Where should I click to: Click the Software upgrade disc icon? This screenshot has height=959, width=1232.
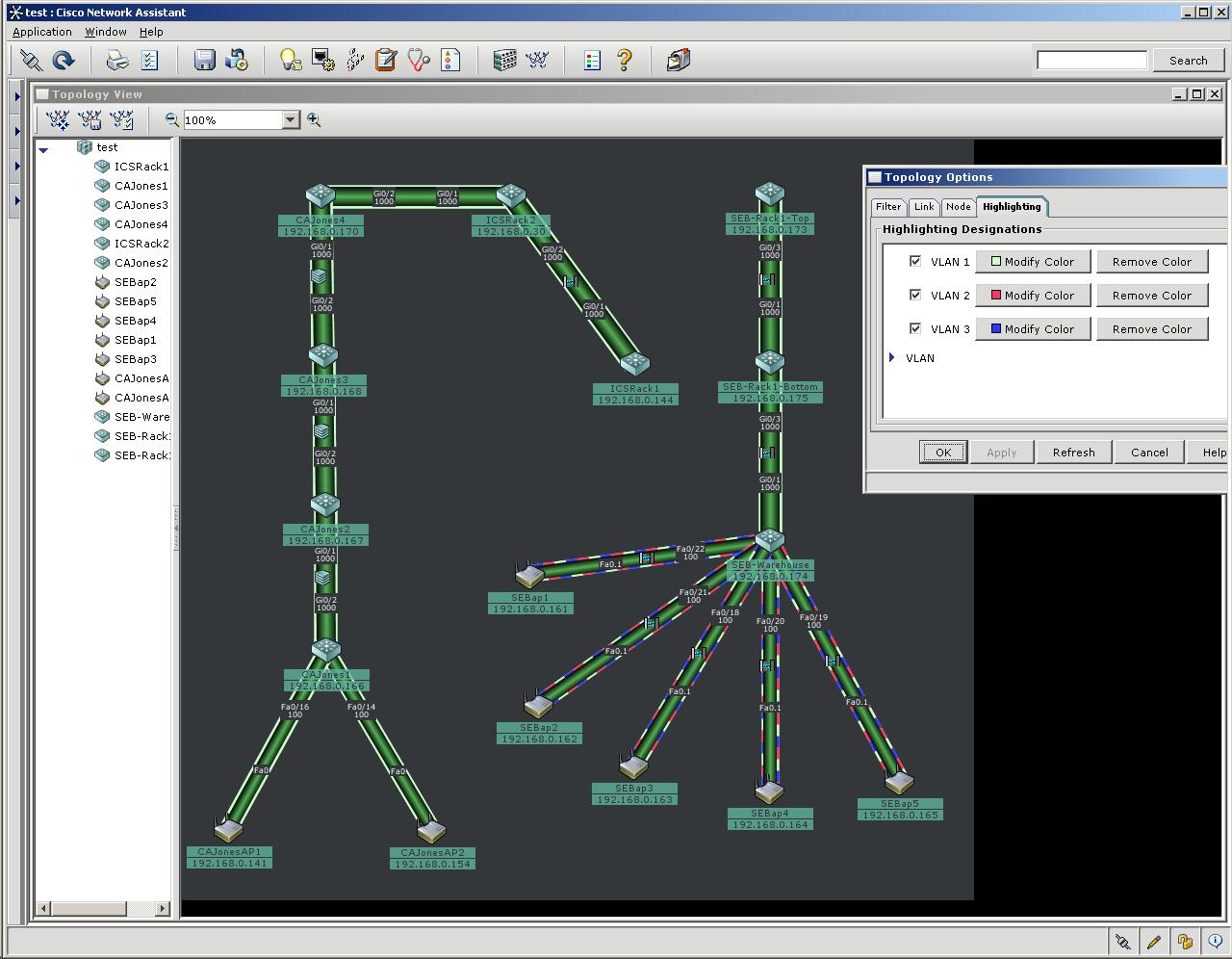pyautogui.click(x=237, y=61)
